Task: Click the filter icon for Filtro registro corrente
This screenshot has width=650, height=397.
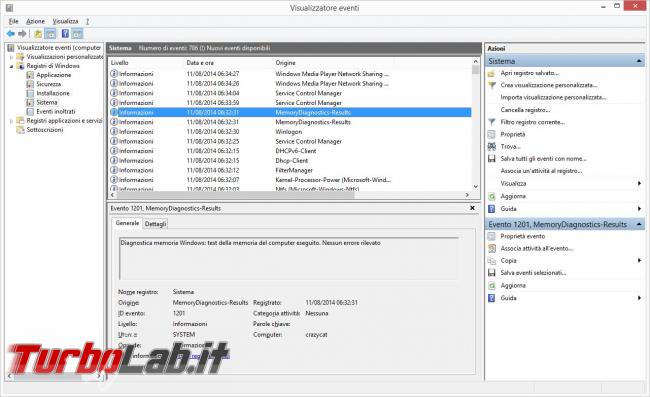Action: pyautogui.click(x=492, y=122)
